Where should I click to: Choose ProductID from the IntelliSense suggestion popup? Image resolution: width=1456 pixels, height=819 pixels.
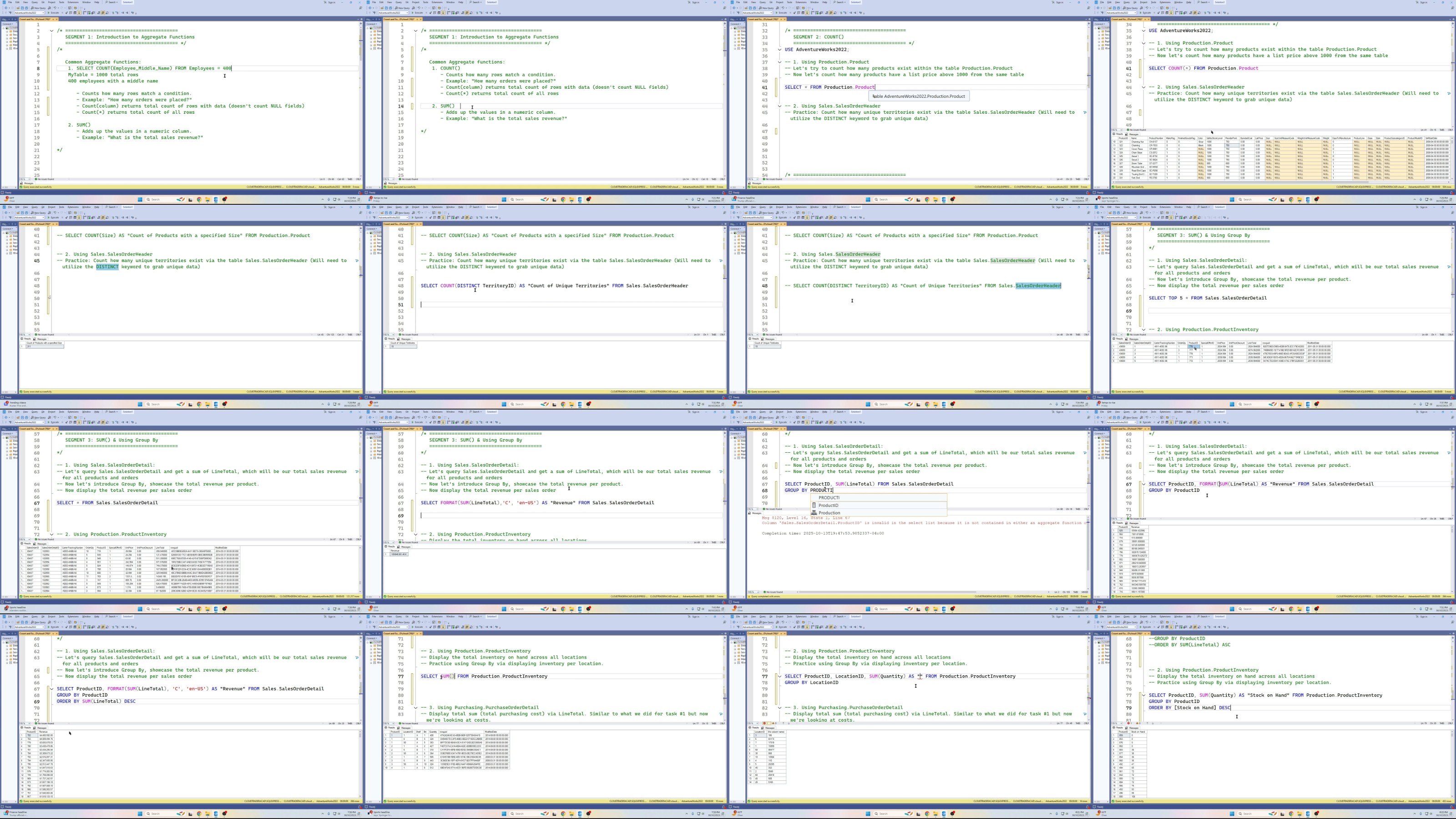pyautogui.click(x=829, y=506)
